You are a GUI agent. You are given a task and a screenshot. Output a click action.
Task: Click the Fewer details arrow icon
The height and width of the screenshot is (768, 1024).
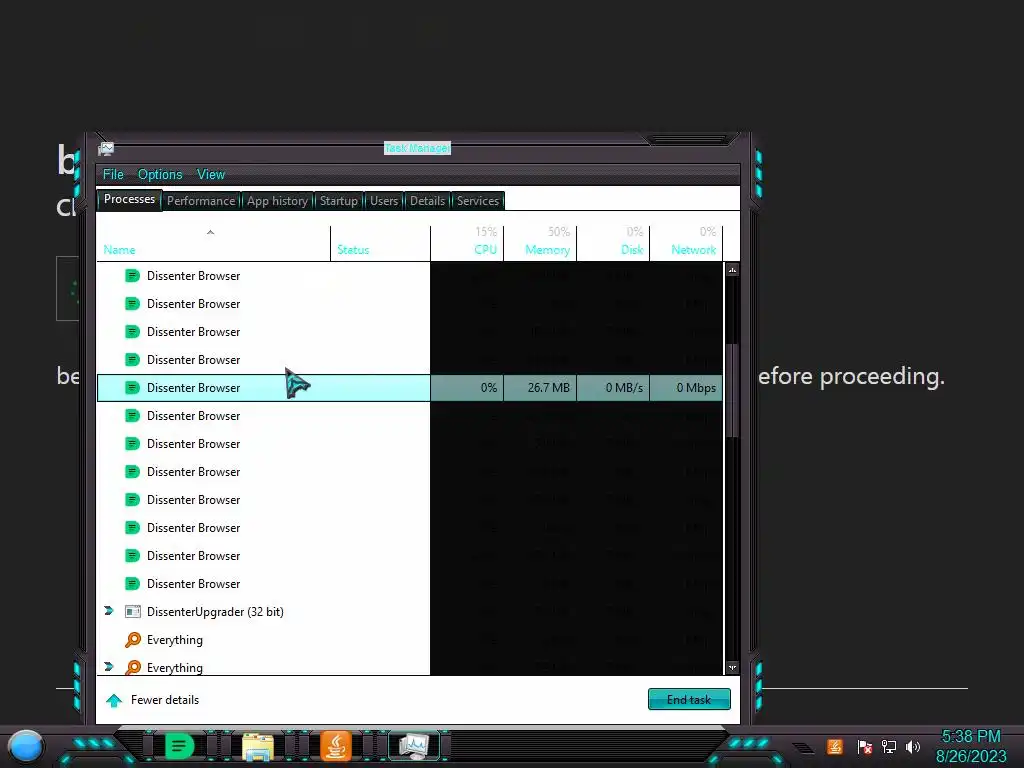114,701
